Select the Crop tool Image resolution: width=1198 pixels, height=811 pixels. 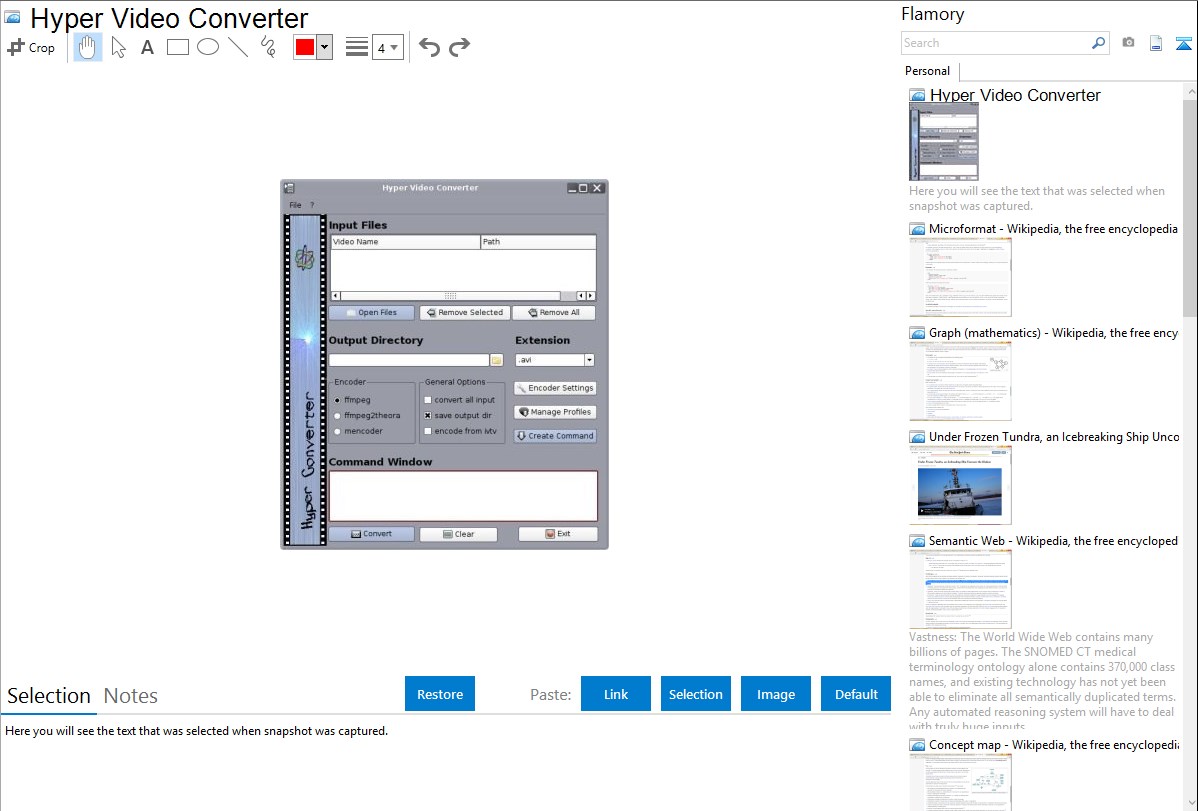(x=31, y=47)
